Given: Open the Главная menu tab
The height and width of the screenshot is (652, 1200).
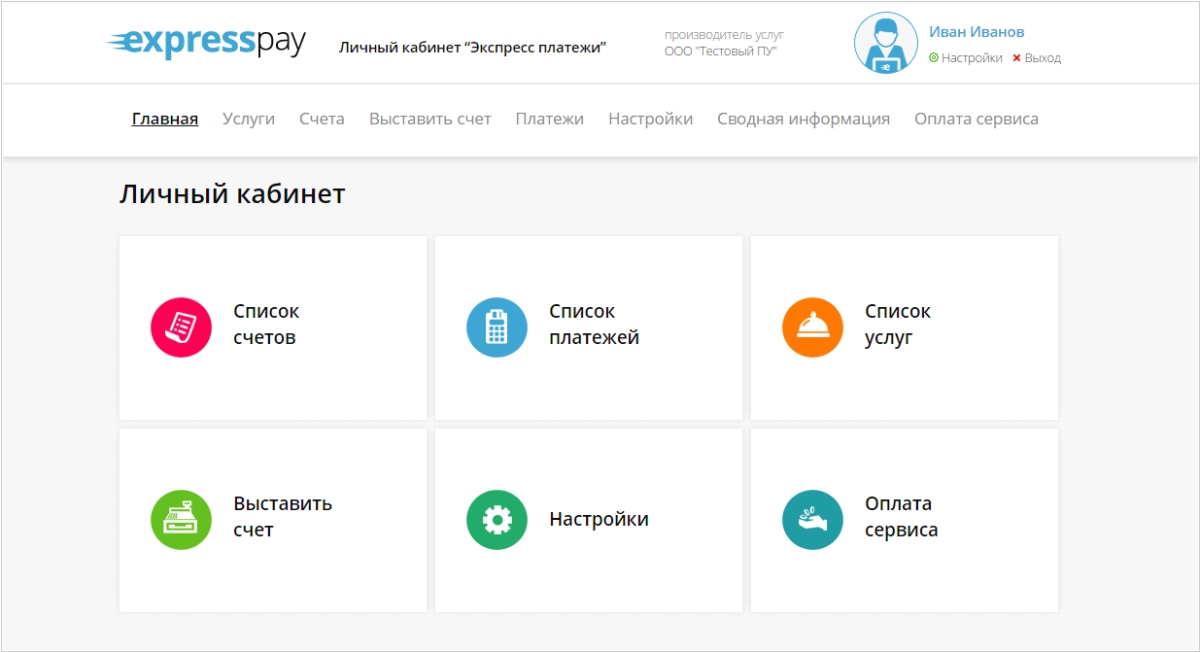Looking at the screenshot, I should 165,119.
